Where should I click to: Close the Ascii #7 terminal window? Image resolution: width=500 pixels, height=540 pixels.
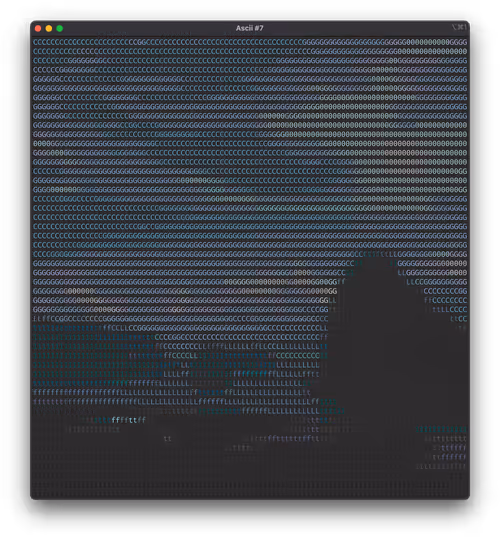(38, 29)
